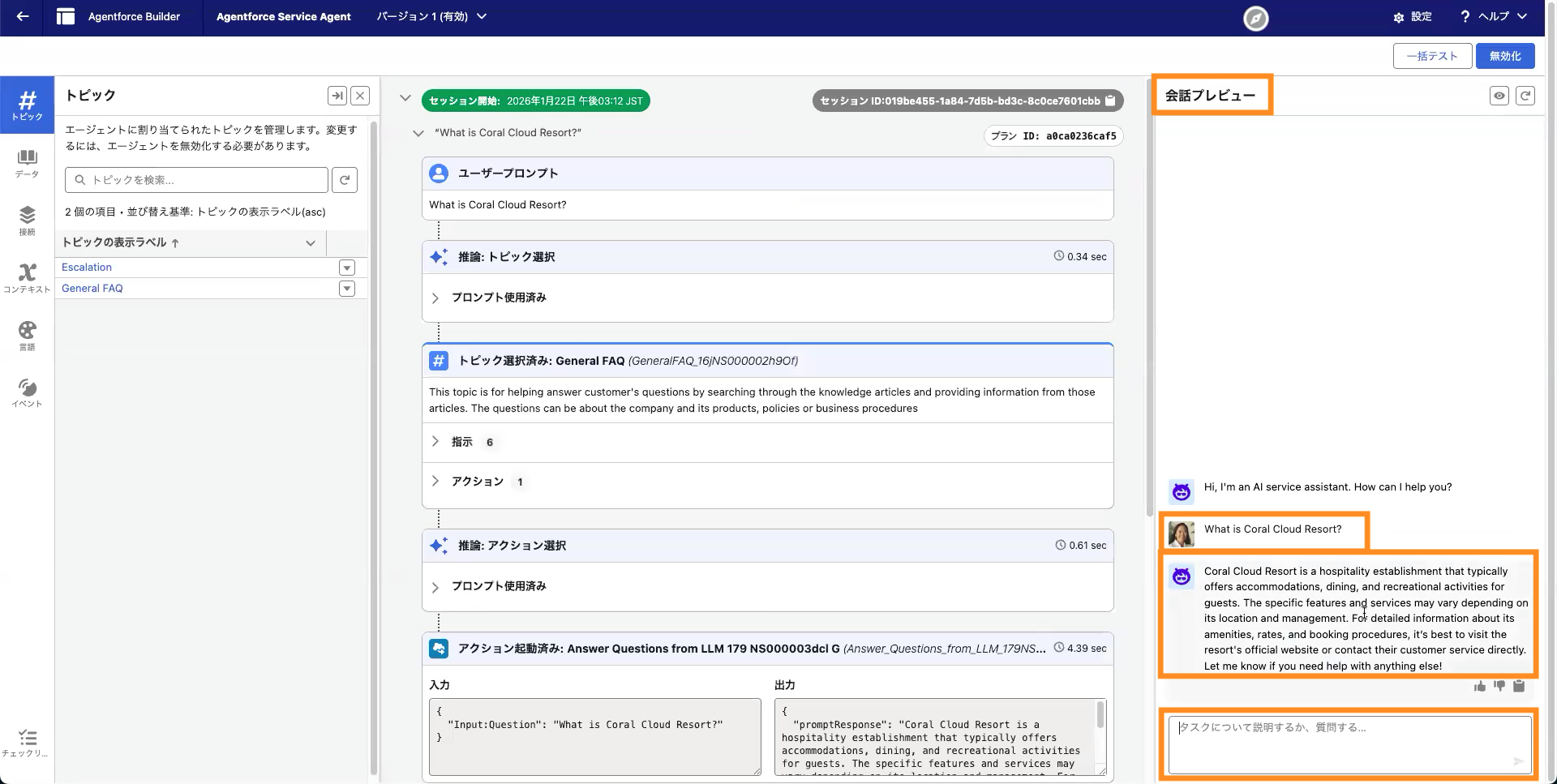The width and height of the screenshot is (1557, 784).
Task: Open the Data (データ) sidebar tab
Action: (27, 163)
